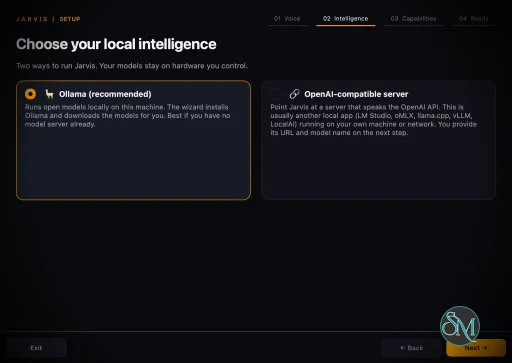The width and height of the screenshot is (512, 363).
Task: Go back with the Back button
Action: (x=412, y=348)
